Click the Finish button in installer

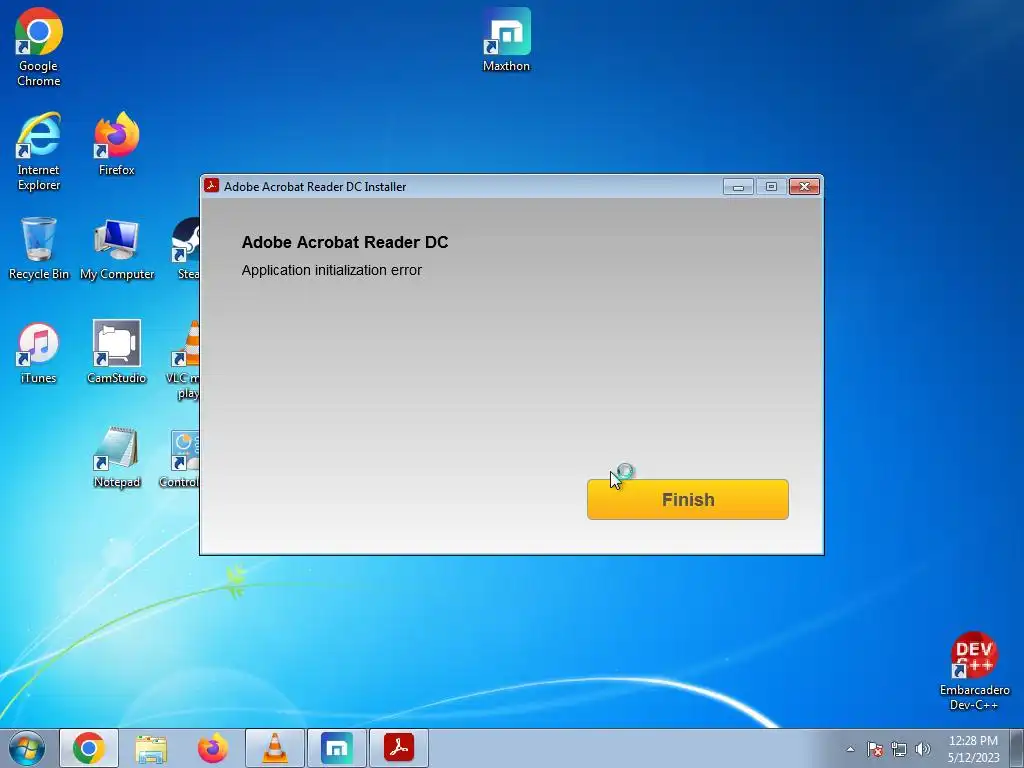(x=688, y=500)
